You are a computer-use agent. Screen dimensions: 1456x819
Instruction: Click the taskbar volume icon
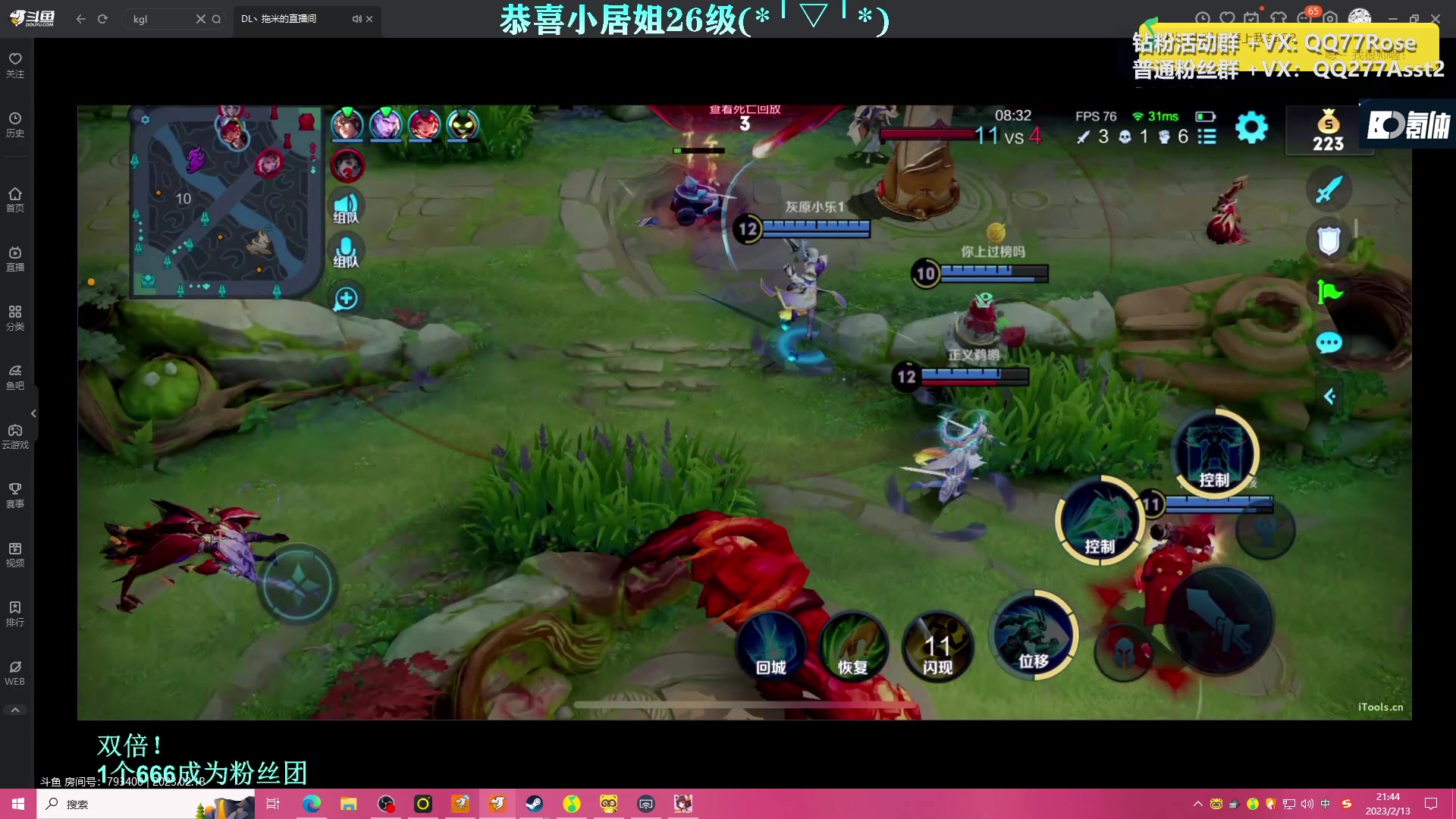(x=1307, y=804)
